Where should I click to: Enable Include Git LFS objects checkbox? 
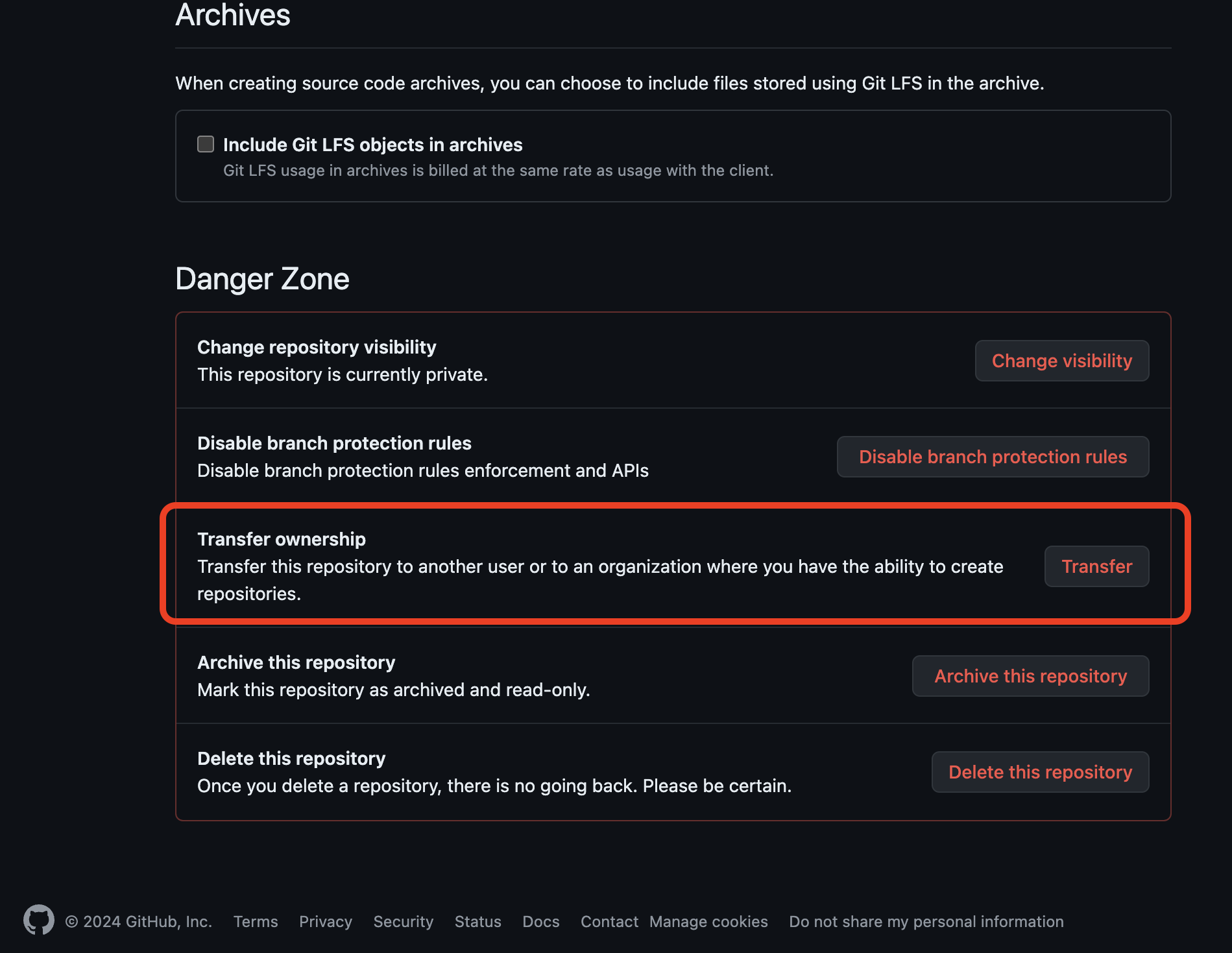[206, 144]
